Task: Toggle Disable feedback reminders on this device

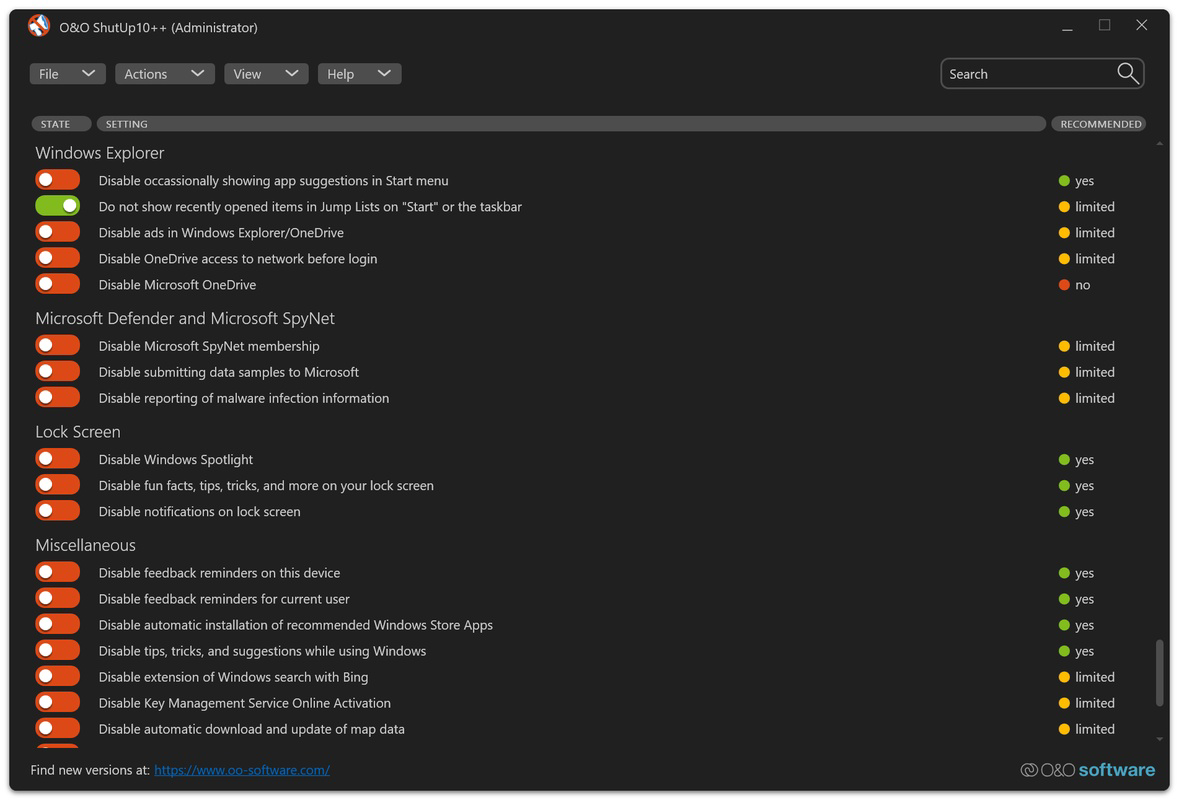Action: pyautogui.click(x=57, y=572)
